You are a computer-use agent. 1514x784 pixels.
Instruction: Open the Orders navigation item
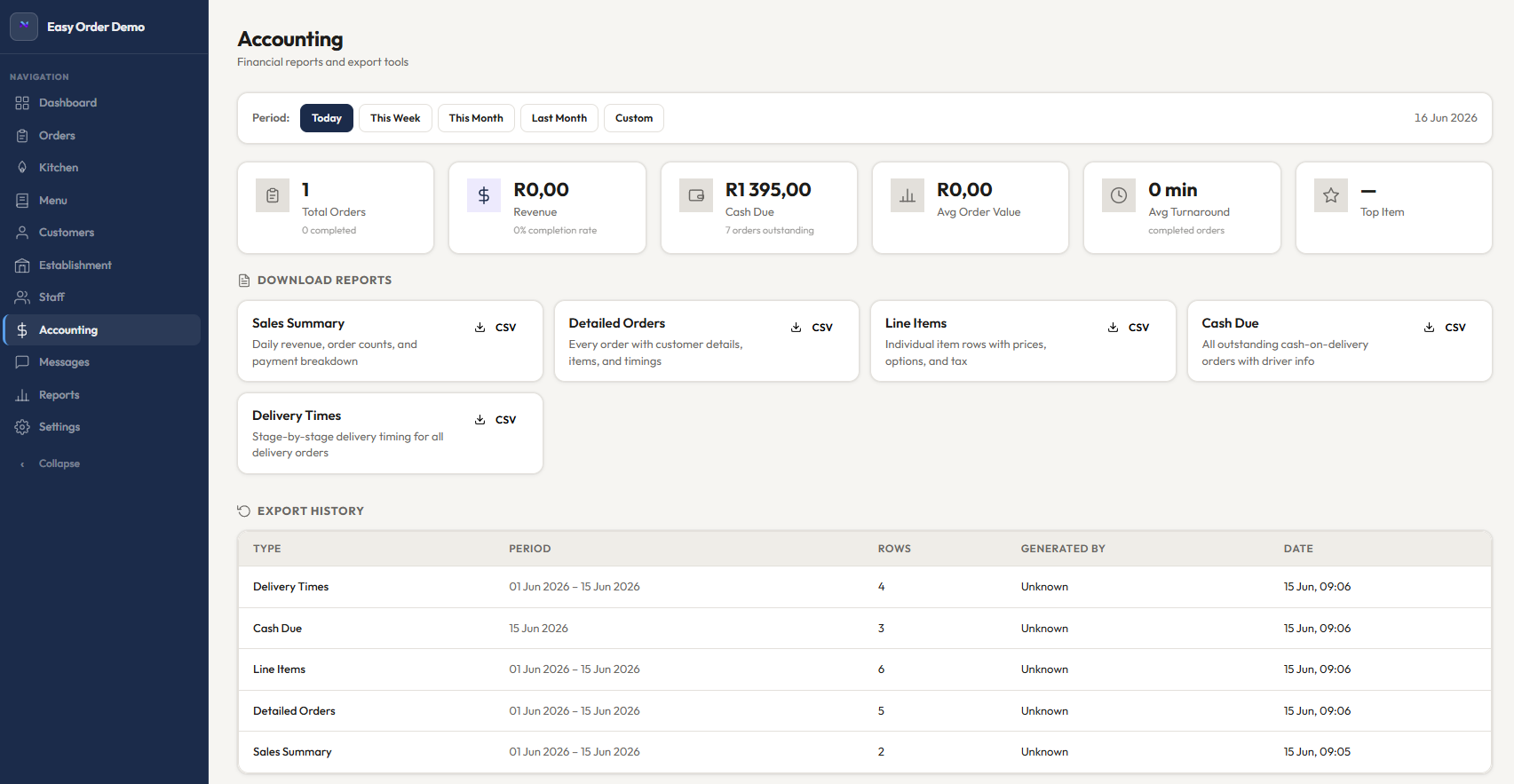coord(102,136)
